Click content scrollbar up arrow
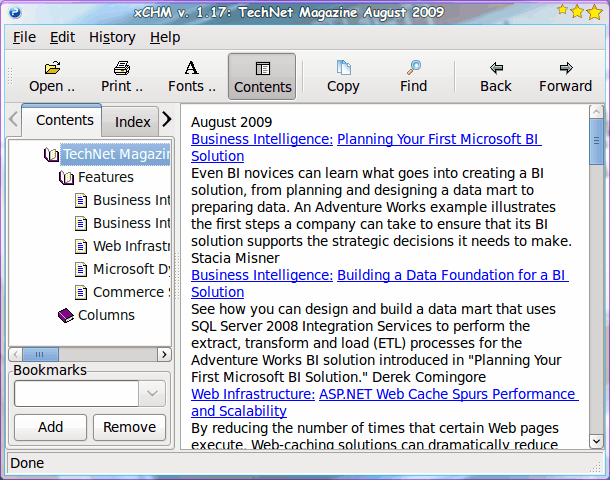610x480 pixels. 596,112
